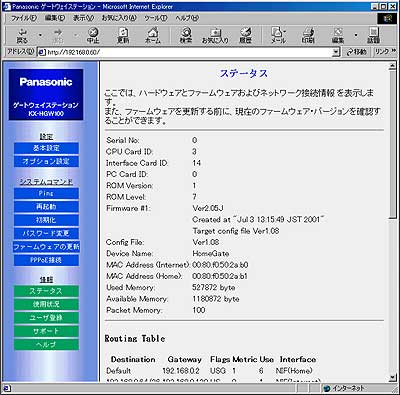The width and height of the screenshot is (400, 395).
Task: Open 基本設定 in the sidebar
Action: coord(46,148)
